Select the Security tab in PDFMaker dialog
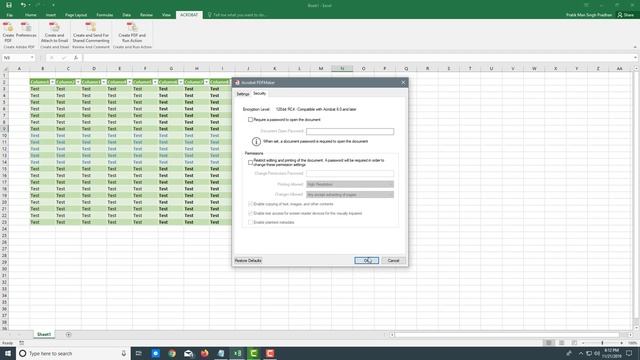The height and width of the screenshot is (360, 640). point(259,93)
